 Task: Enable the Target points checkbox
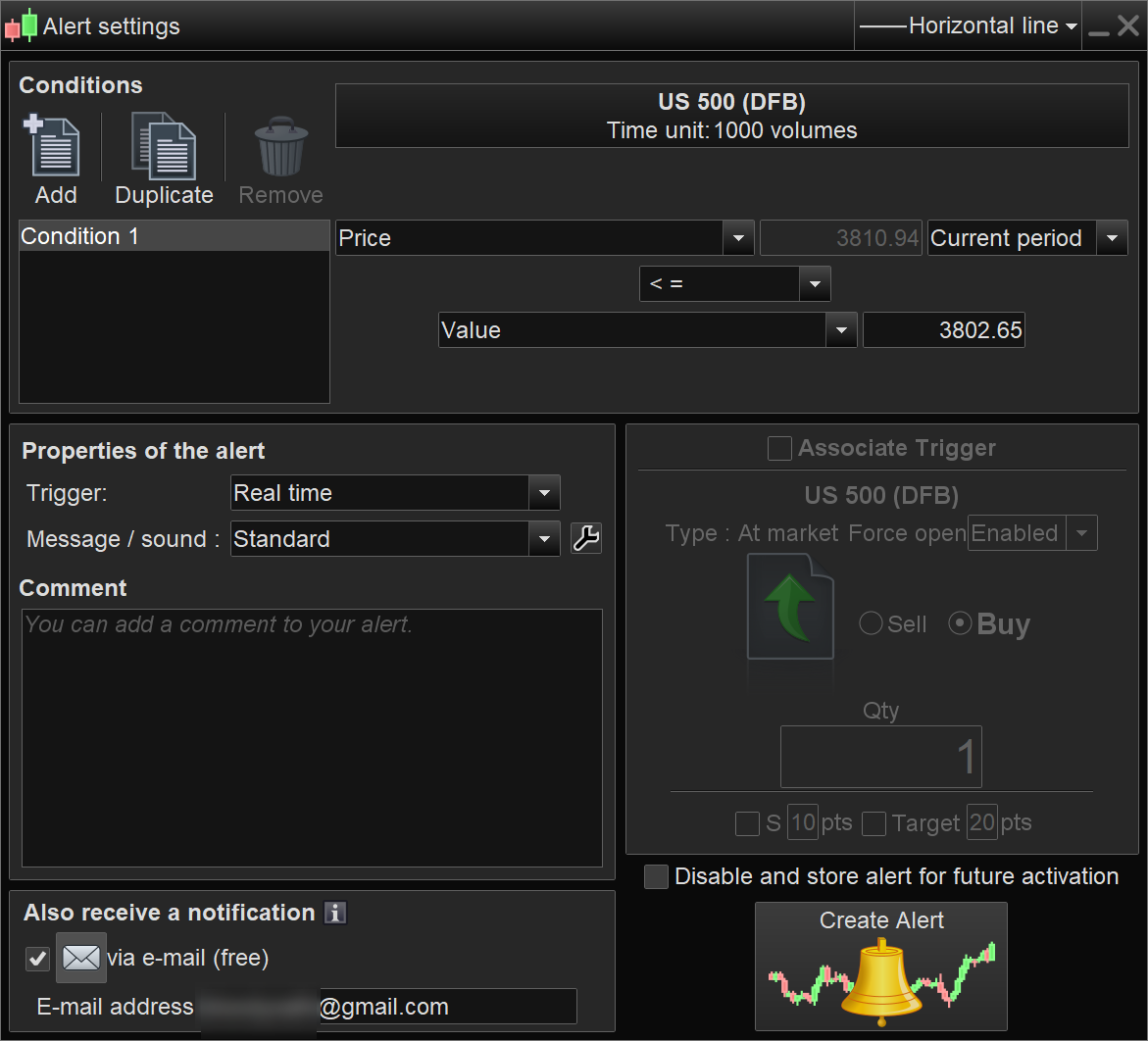point(873,822)
